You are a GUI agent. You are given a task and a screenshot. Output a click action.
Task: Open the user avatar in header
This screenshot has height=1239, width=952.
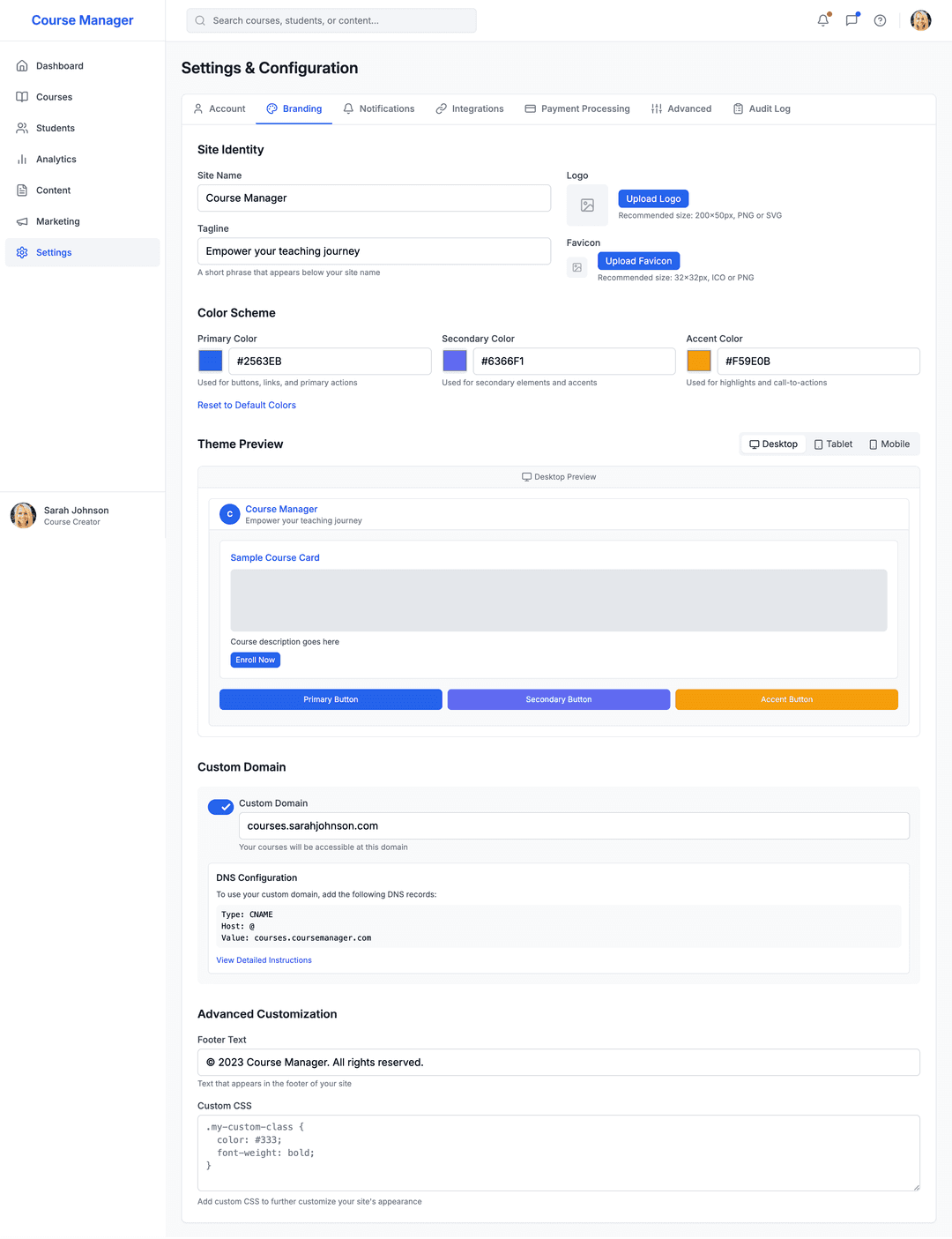pos(920,20)
